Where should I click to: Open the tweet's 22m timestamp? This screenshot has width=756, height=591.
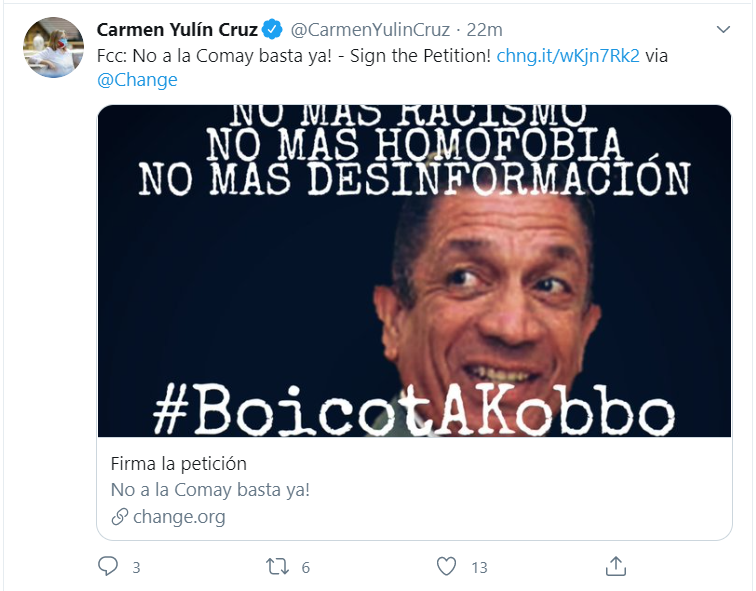485,30
